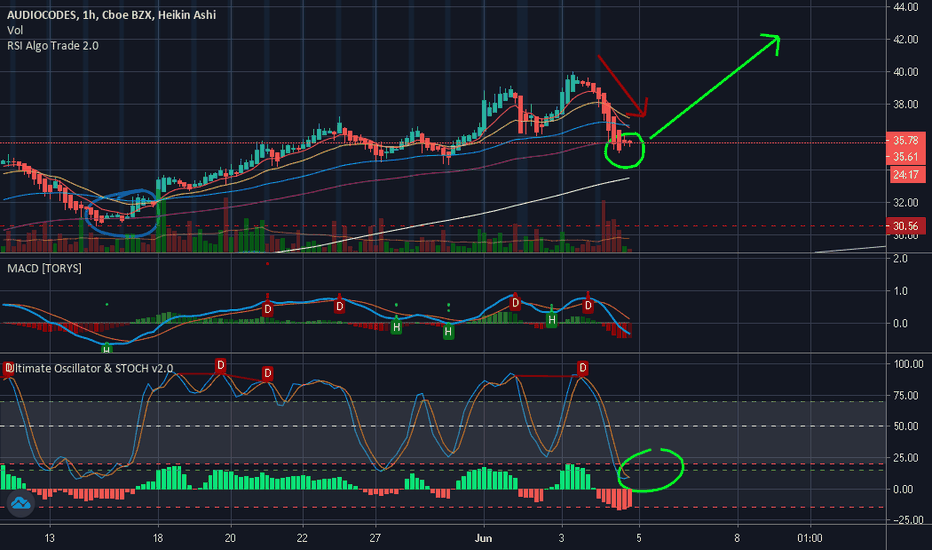This screenshot has width=932, height=550.
Task: Click the 44.00 price axis value
Action: [x=906, y=7]
